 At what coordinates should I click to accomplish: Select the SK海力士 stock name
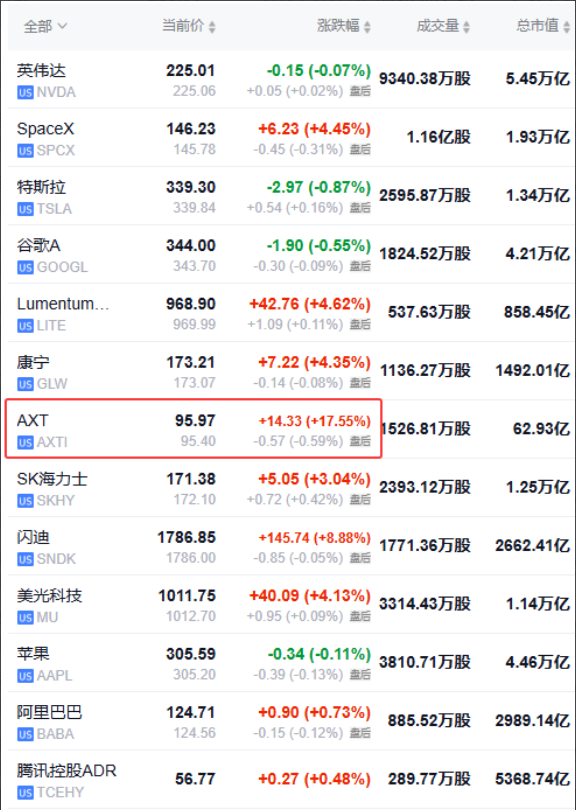pos(52,479)
